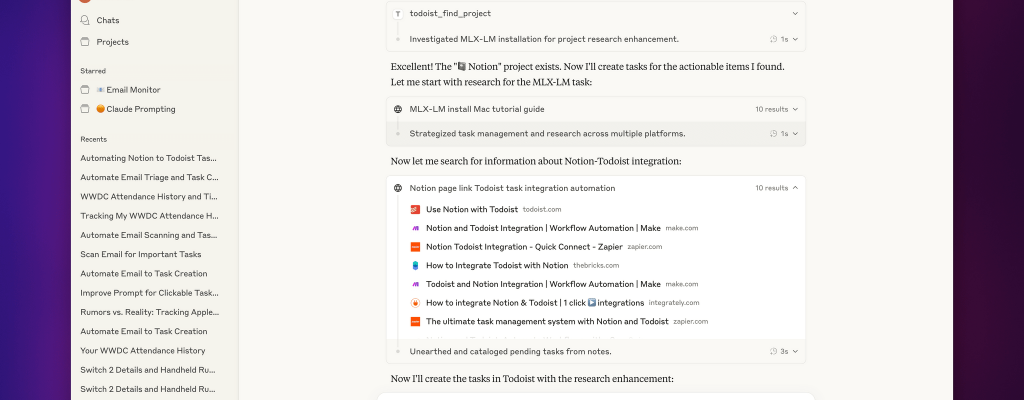This screenshot has height=400, width=1024.
Task: Click Todoist favicon beside Use Notion with Todoist
Action: [415, 210]
